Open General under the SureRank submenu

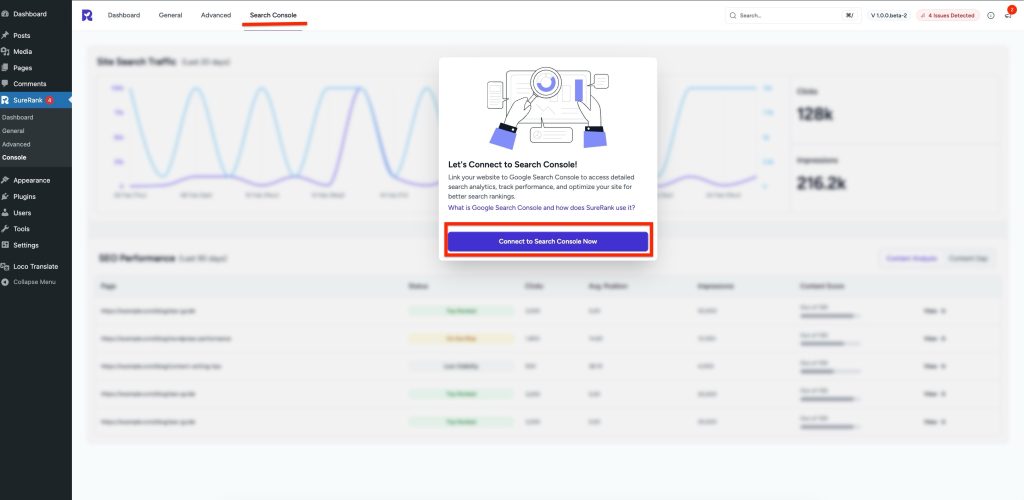13,131
